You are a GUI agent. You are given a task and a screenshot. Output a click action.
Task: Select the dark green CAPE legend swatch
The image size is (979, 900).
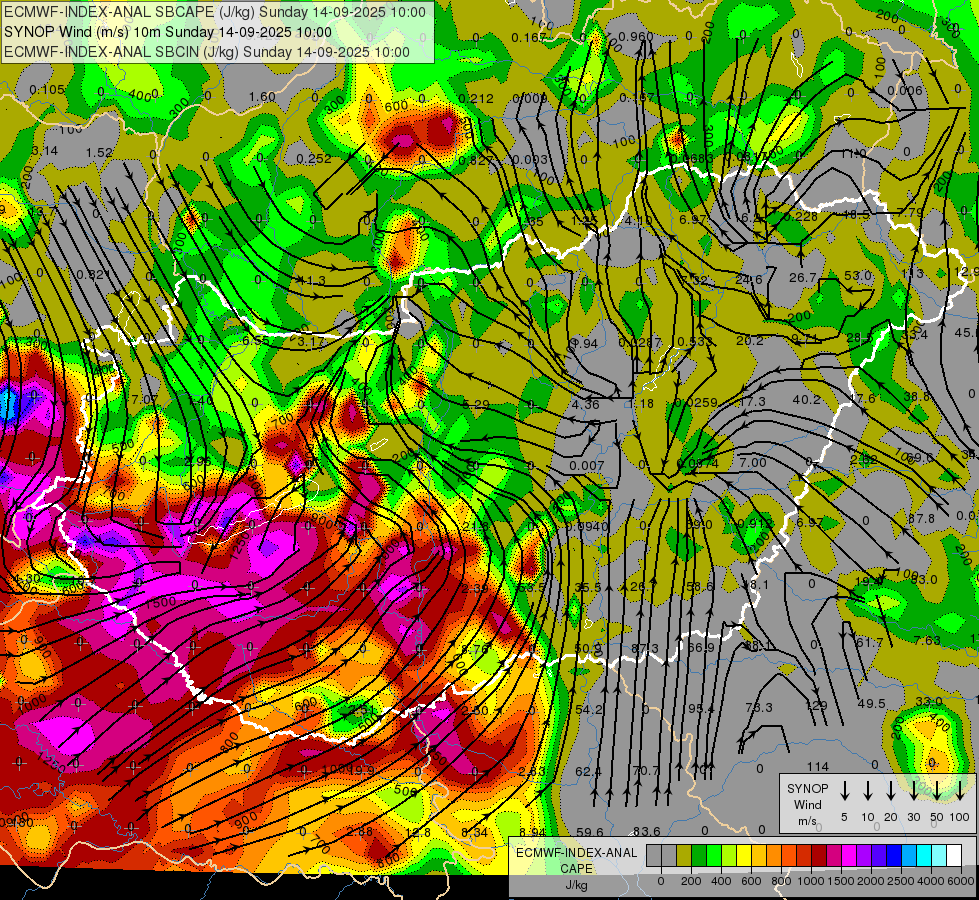point(699,855)
